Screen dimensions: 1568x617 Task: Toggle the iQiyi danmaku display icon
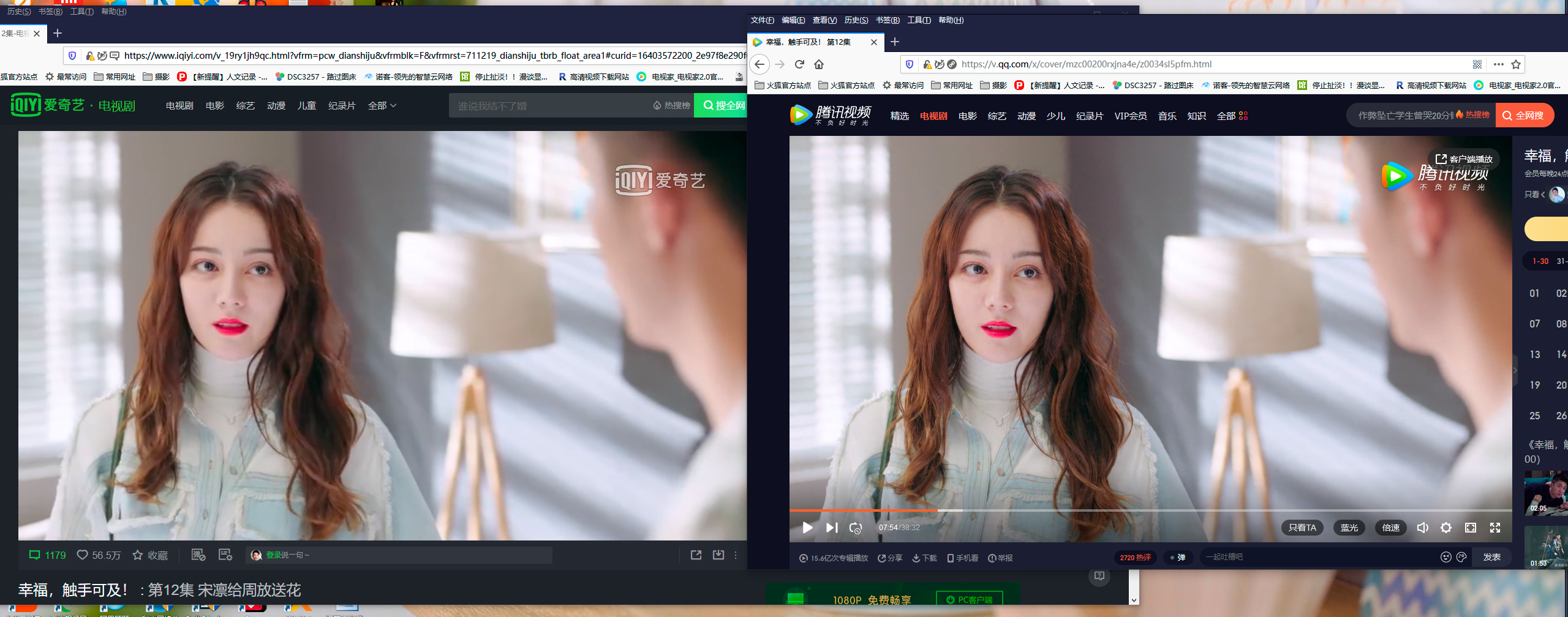pos(198,555)
